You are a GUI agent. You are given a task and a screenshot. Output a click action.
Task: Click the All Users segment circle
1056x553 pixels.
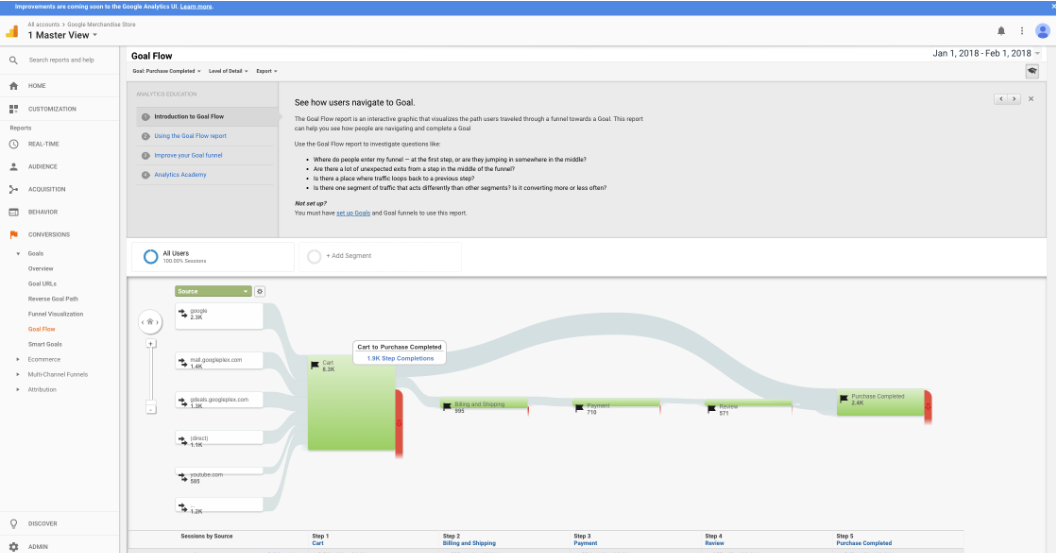coord(151,257)
